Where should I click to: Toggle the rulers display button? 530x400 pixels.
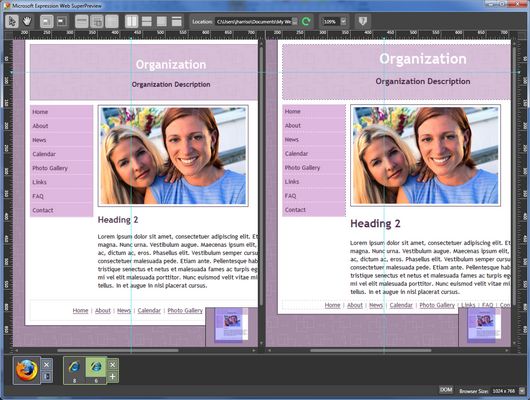click(x=81, y=22)
